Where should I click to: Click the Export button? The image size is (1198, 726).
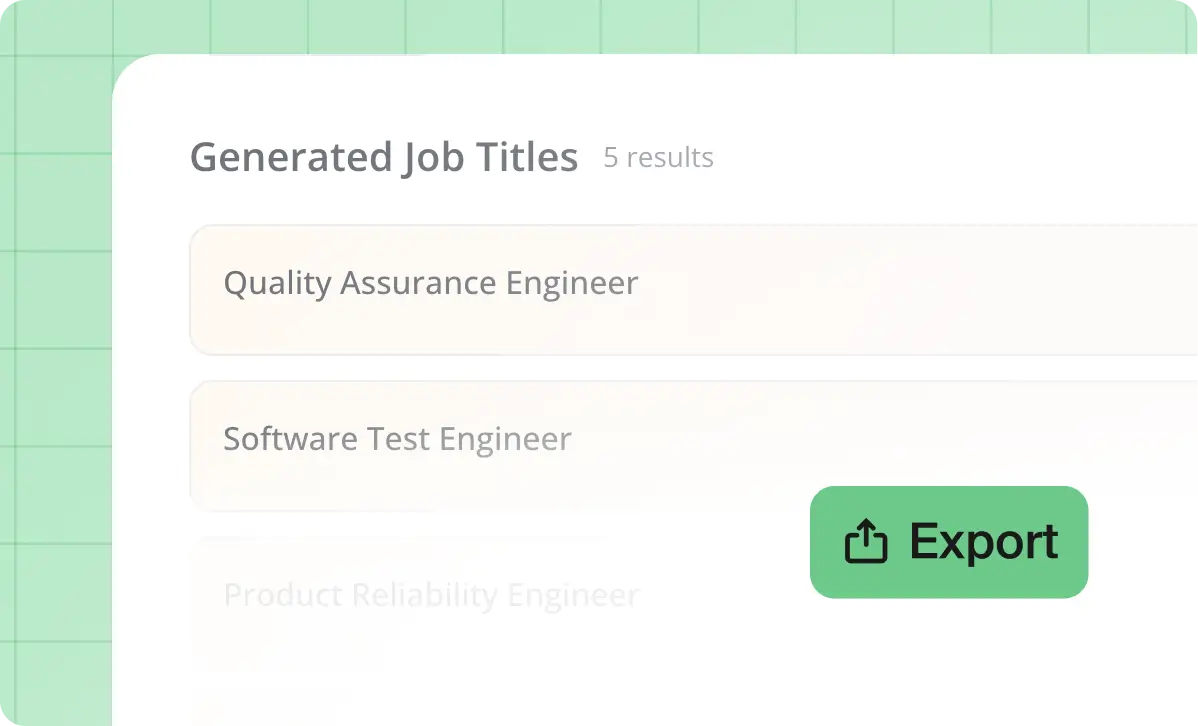[x=948, y=541]
